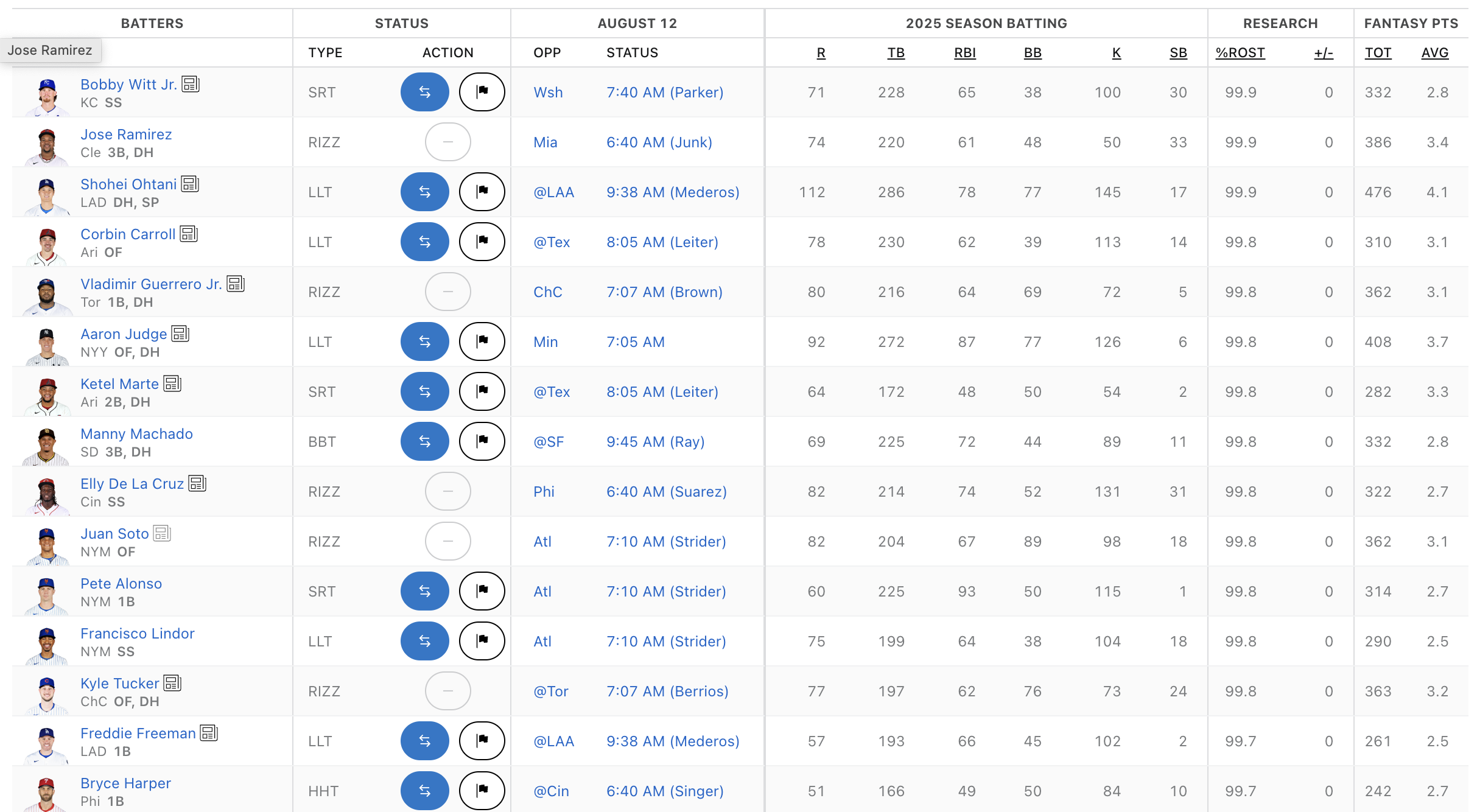The width and height of the screenshot is (1477, 812).
Task: Click the swap icon next to Bobby Witt Jr.
Action: 424,92
